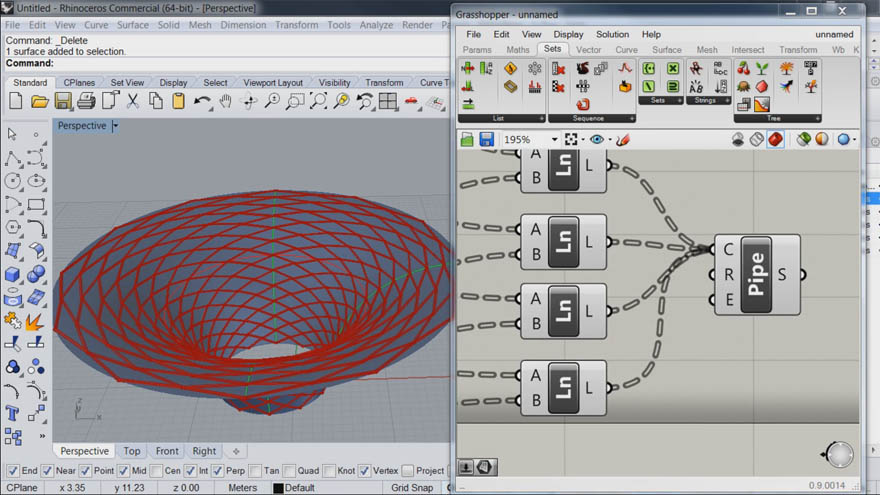Toggle the Perp osnap checkbox
This screenshot has width=880, height=495.
pos(218,471)
